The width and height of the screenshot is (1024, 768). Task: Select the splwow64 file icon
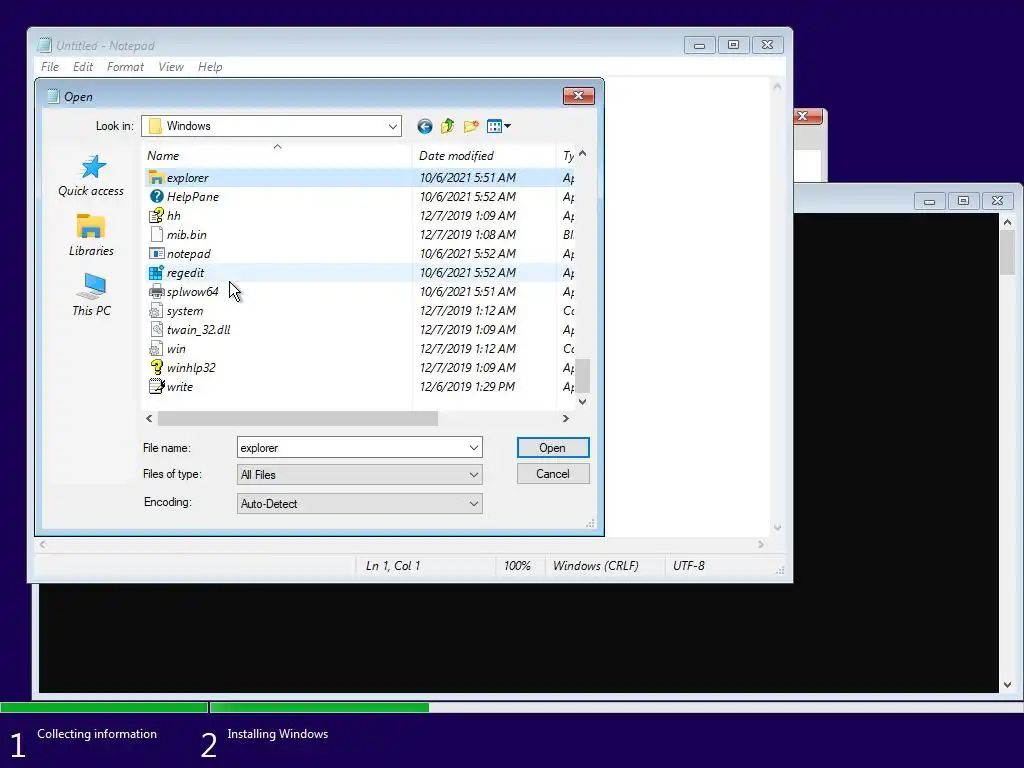point(156,291)
